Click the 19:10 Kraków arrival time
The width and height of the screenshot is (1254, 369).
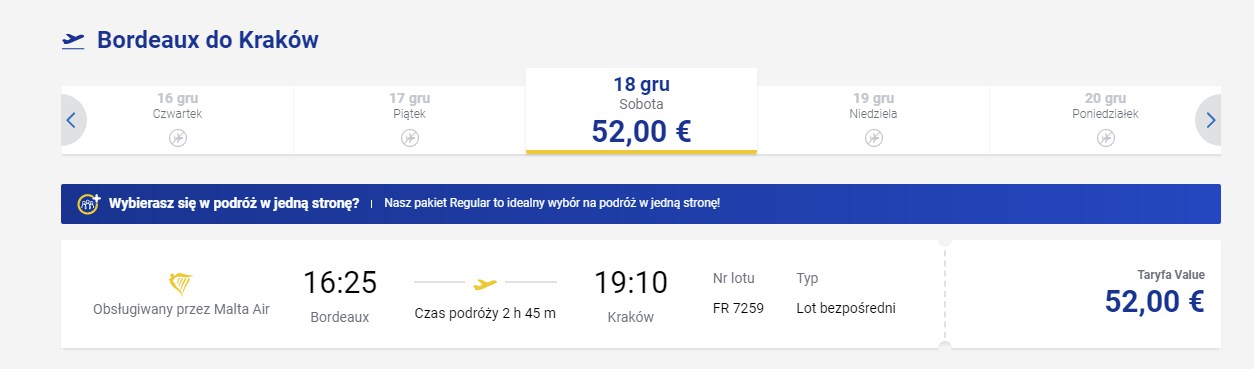click(631, 283)
